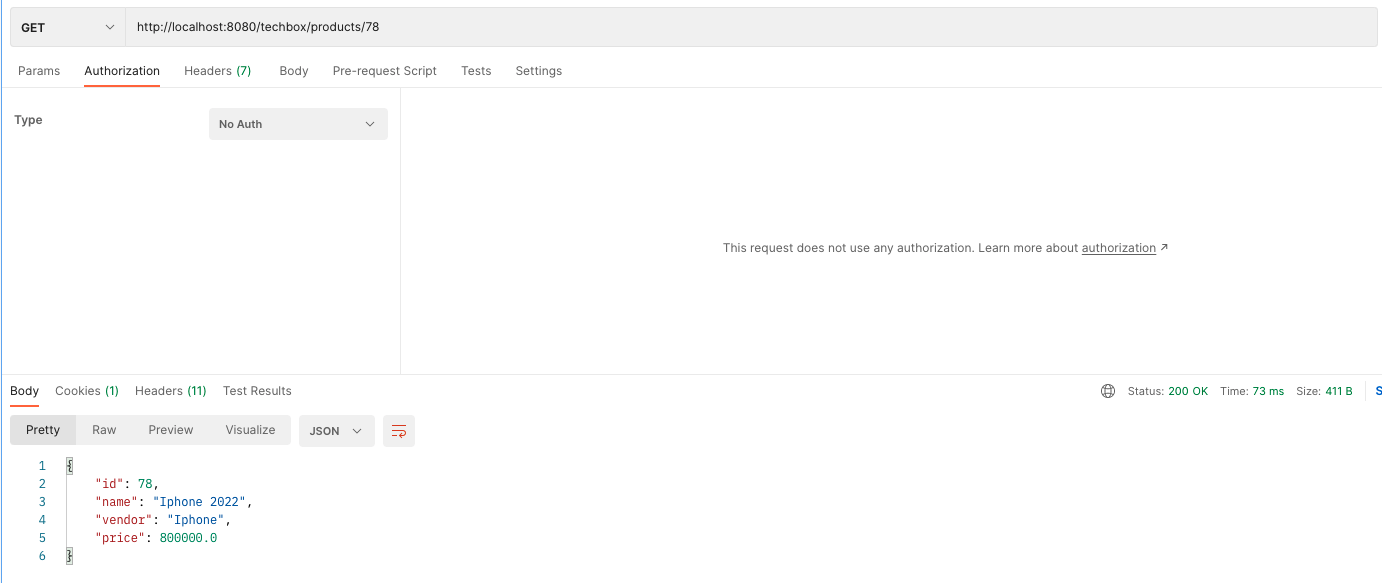
Task: Open the No Auth type dropdown
Action: click(297, 123)
